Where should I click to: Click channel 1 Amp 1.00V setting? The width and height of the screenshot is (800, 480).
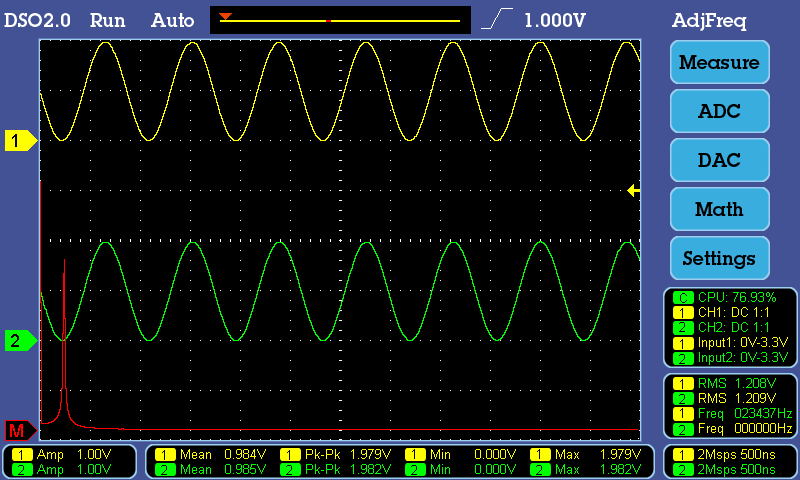coord(74,454)
